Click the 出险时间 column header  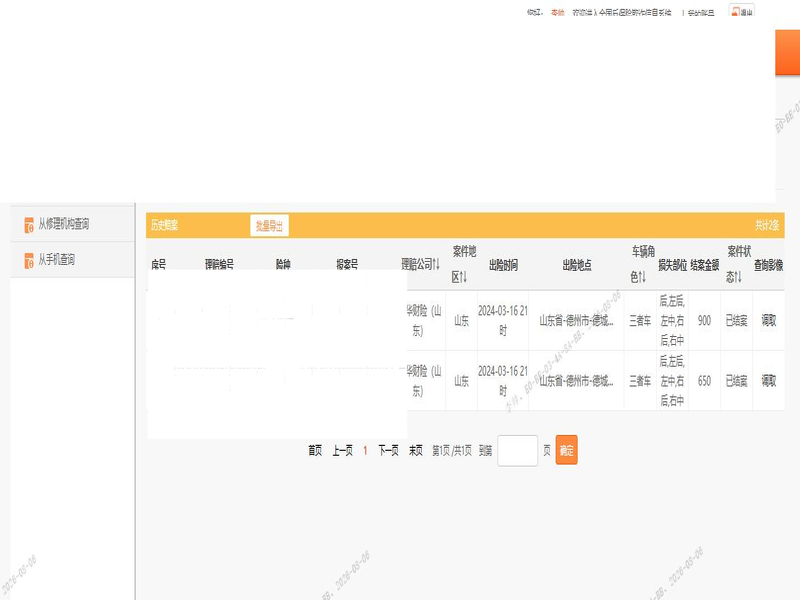tap(503, 265)
